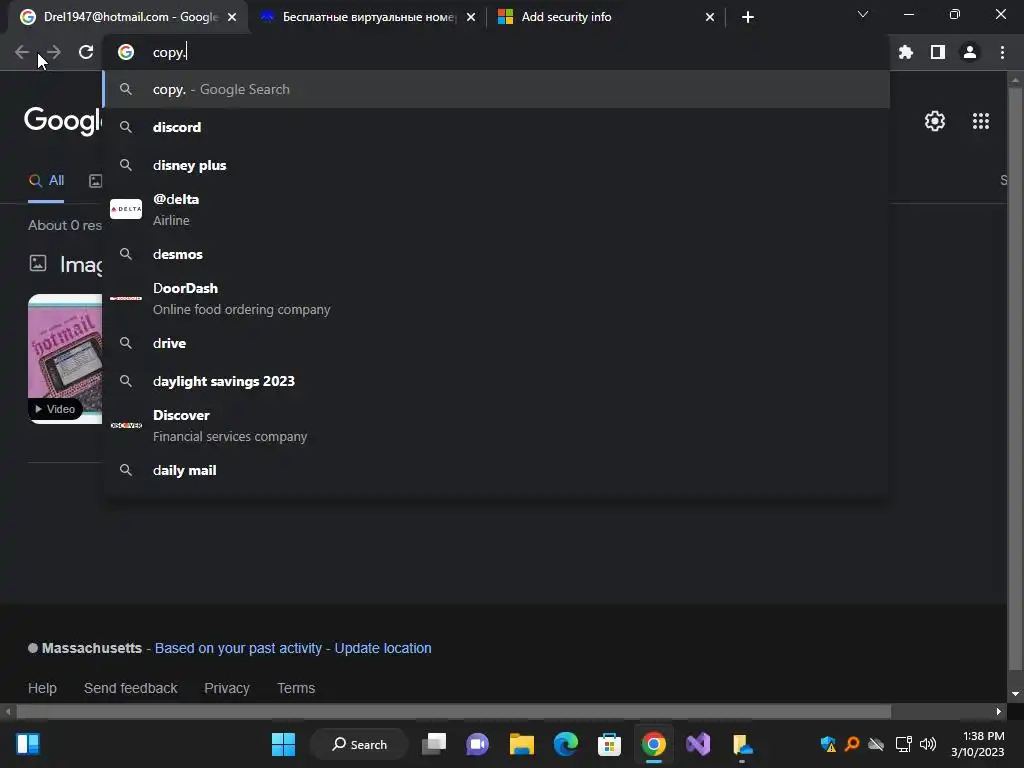Select the DoorDash suggestion

tap(496, 298)
